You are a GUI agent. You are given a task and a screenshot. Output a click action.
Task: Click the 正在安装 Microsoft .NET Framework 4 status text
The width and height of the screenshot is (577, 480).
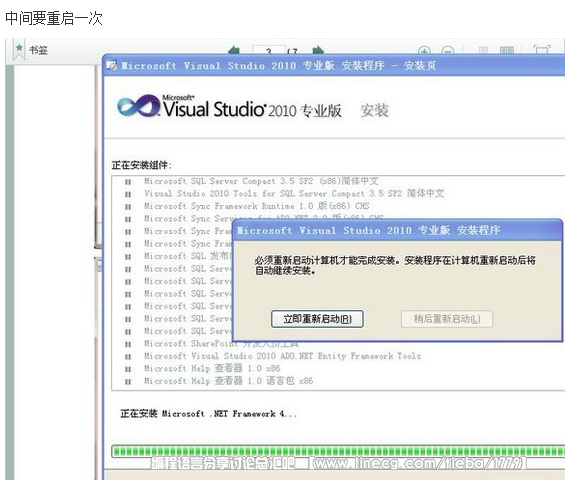point(208,414)
